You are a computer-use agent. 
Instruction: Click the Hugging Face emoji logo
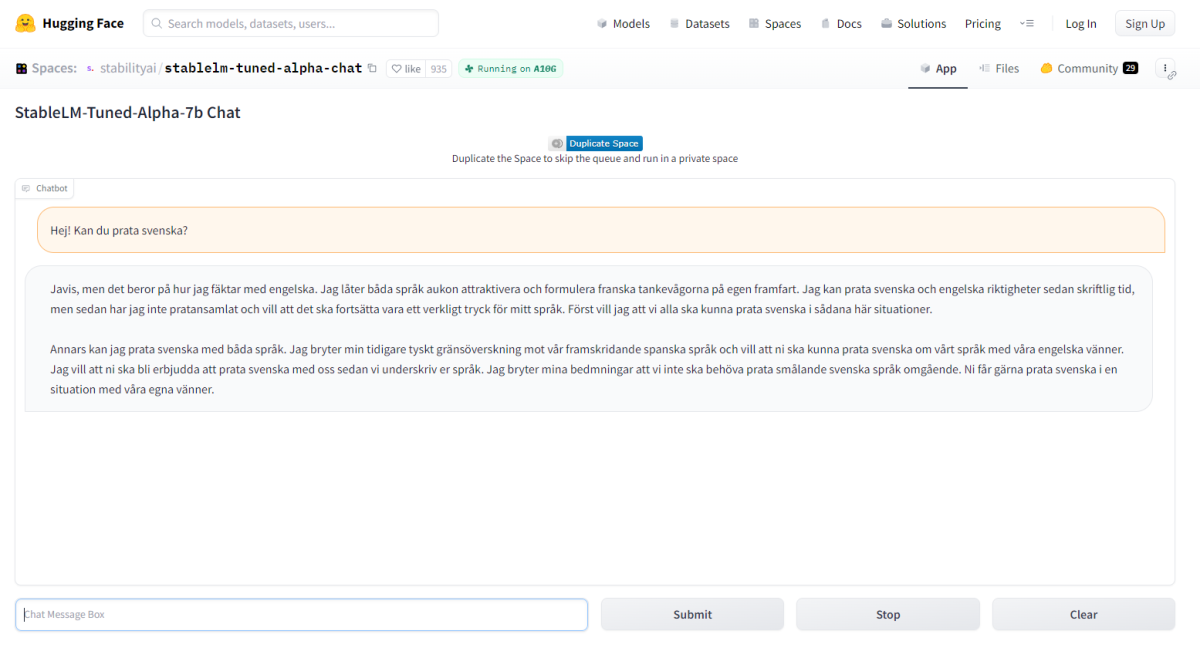coord(25,23)
